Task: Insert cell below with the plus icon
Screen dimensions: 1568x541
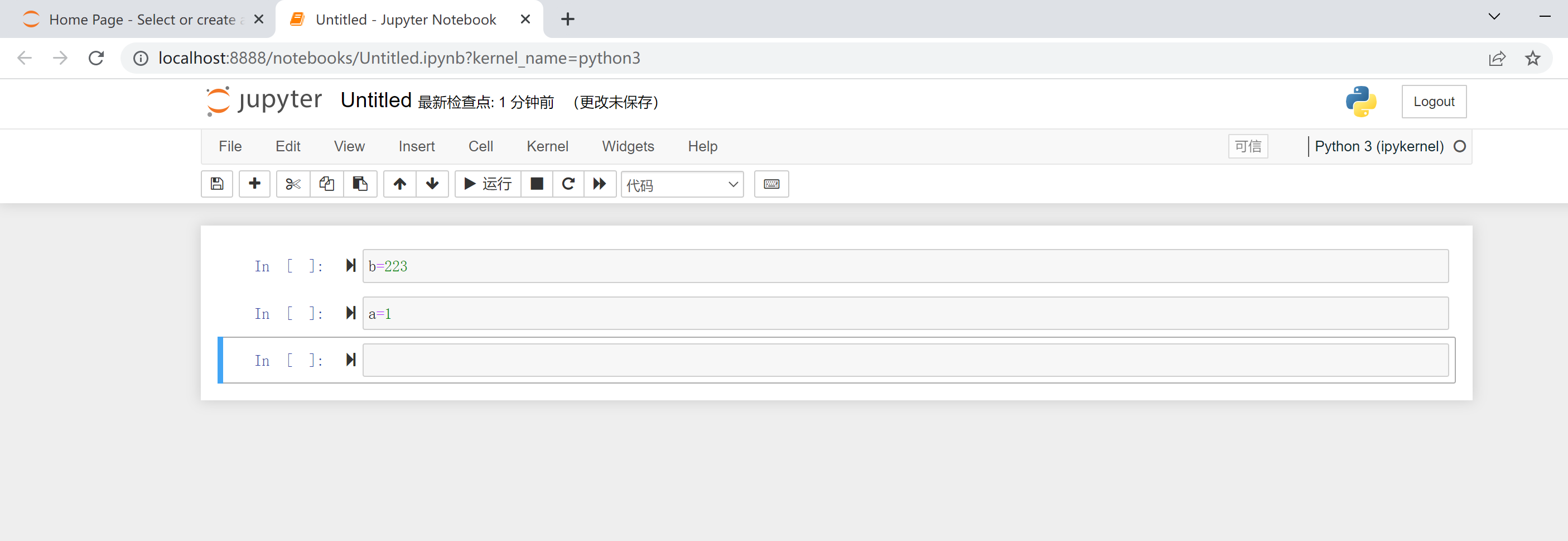Action: point(254,184)
